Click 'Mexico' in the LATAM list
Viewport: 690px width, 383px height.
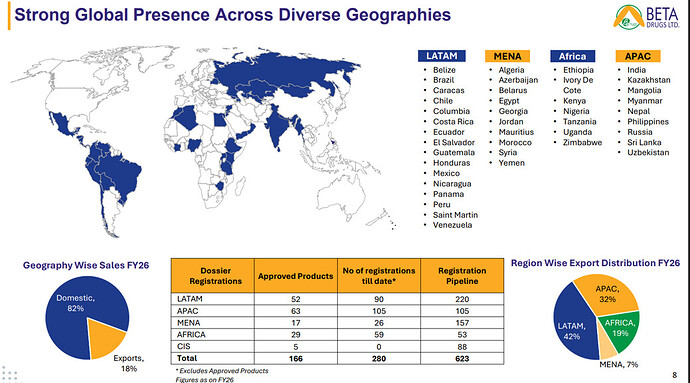[x=446, y=173]
